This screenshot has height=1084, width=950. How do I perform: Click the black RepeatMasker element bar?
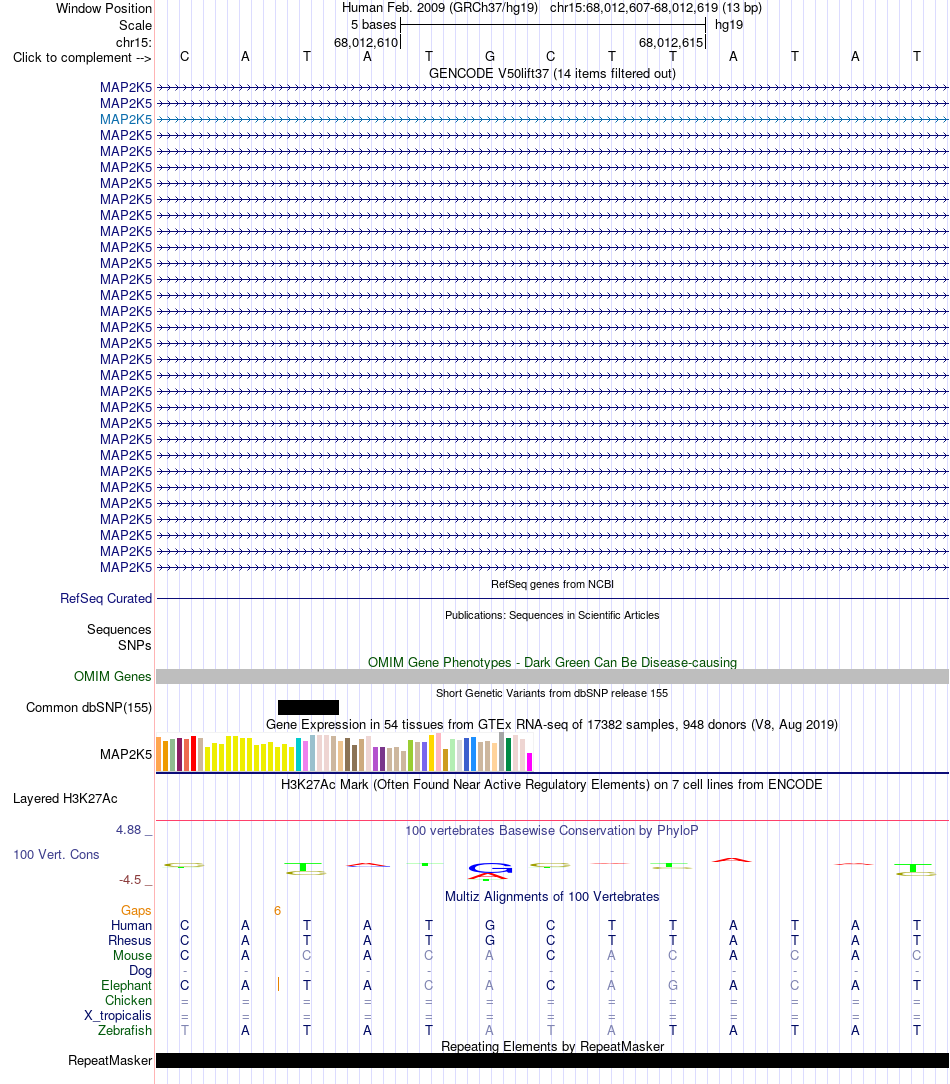[x=552, y=1060]
